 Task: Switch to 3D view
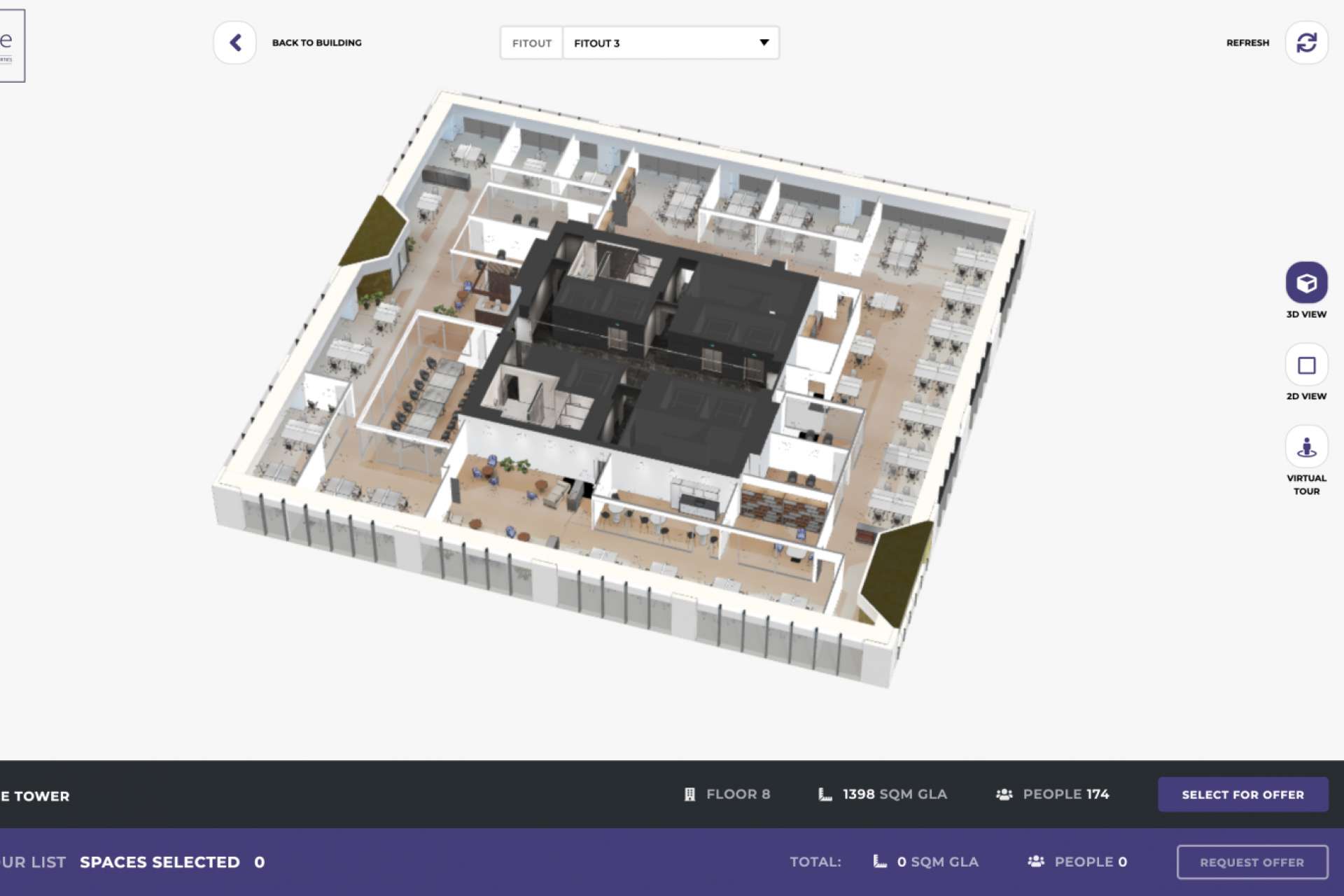tap(1306, 283)
